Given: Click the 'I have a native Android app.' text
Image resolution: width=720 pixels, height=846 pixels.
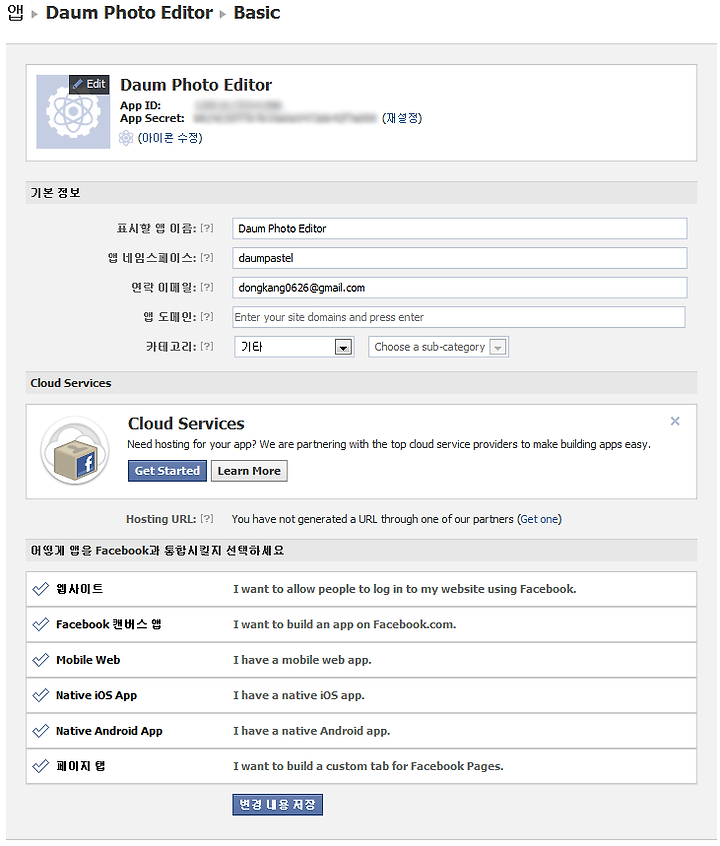Looking at the screenshot, I should pyautogui.click(x=311, y=731).
